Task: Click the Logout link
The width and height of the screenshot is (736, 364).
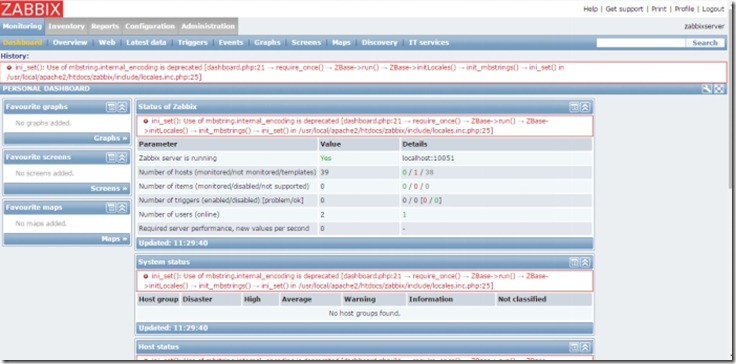Action: click(x=713, y=9)
